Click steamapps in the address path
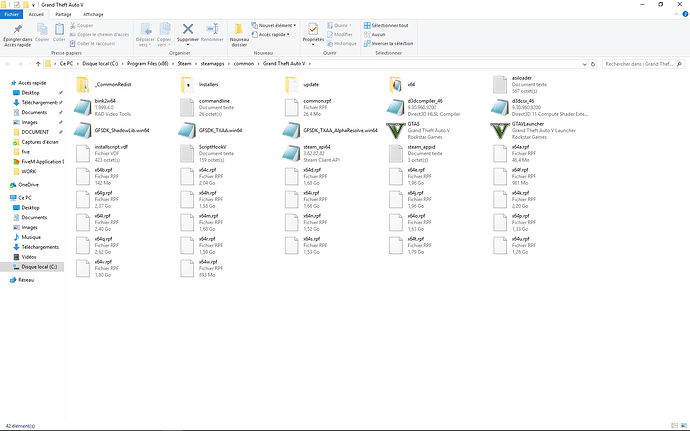690x431 pixels. point(212,64)
